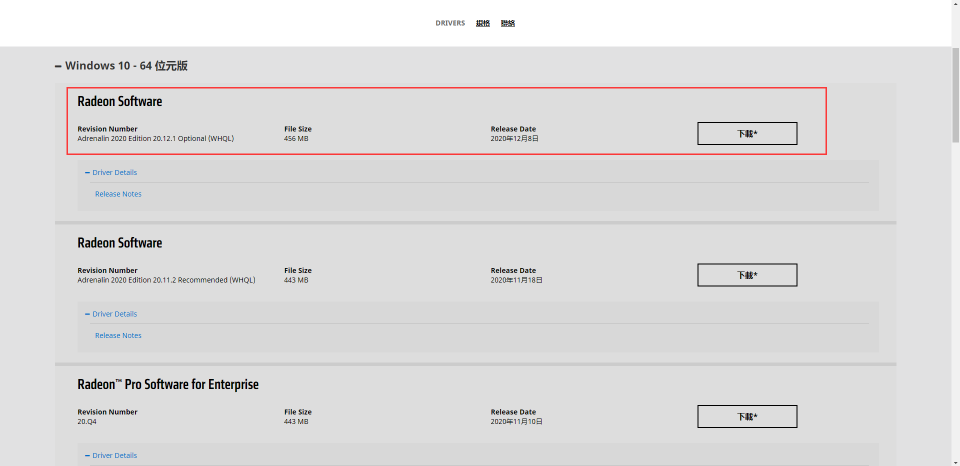The height and width of the screenshot is (466, 960).
Task: Select the text 'Adrenalin 2020 Edition 20.11.2 Recommended (WHQL)'
Action: coord(166,280)
